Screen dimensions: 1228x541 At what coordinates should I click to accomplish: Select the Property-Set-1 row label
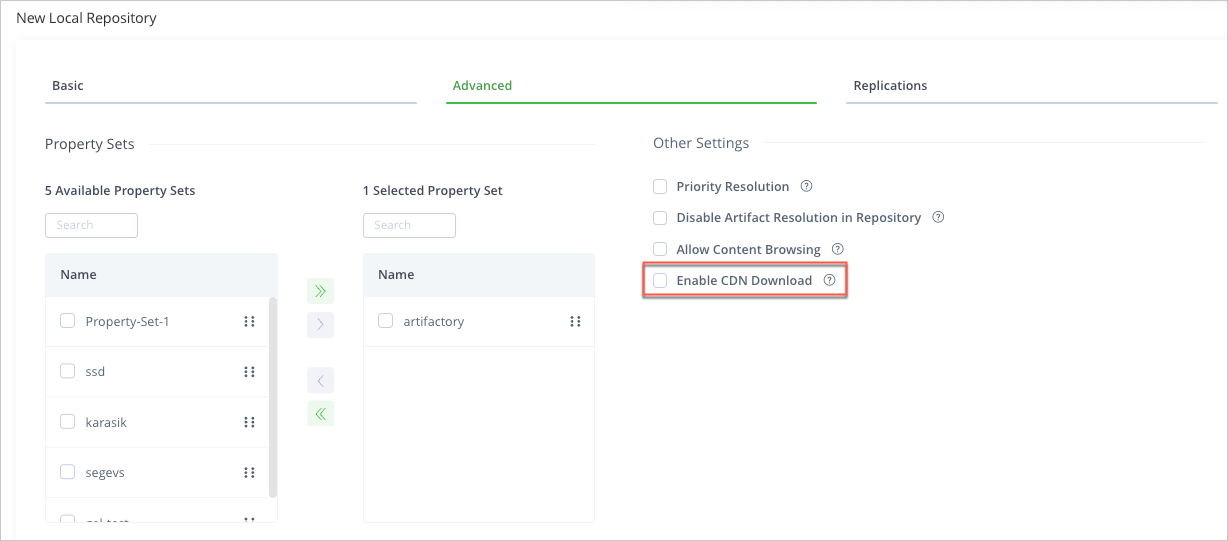[127, 322]
